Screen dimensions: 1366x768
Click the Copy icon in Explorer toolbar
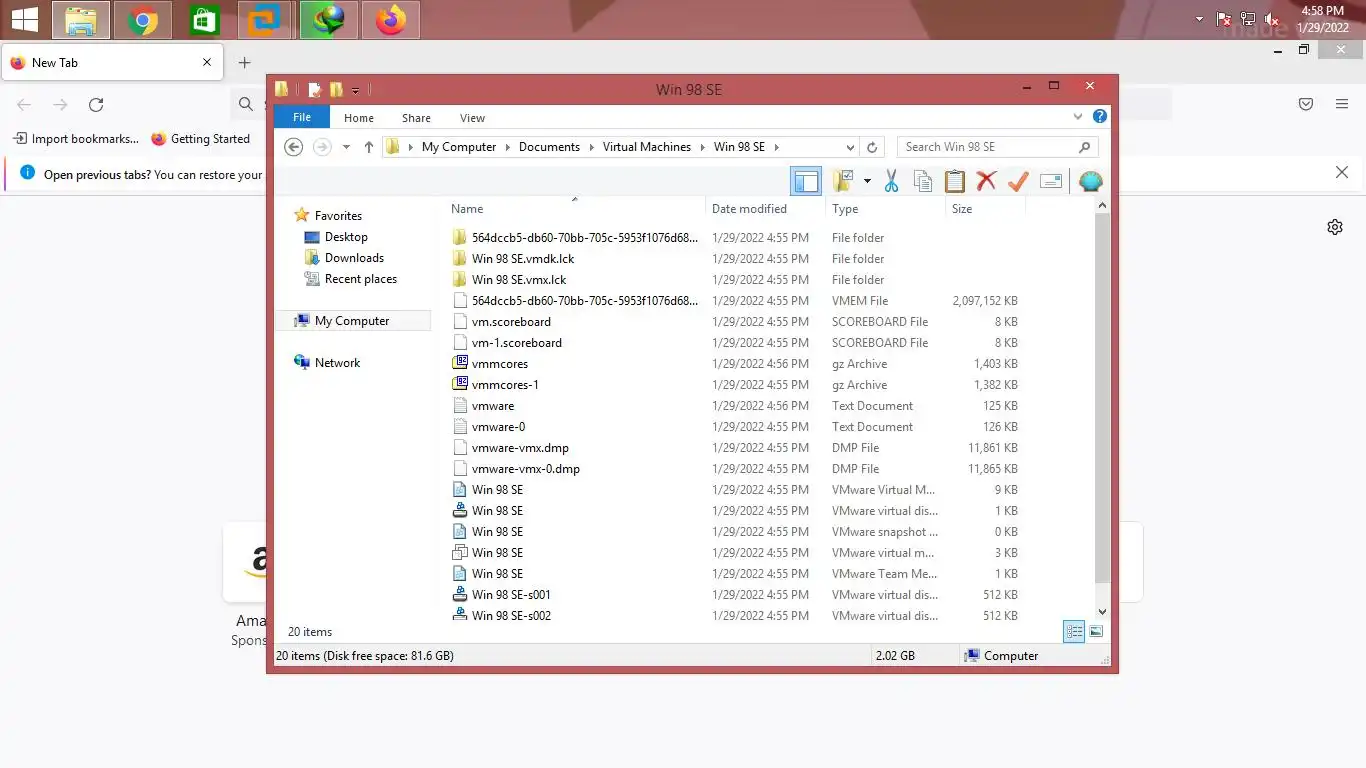click(x=923, y=181)
